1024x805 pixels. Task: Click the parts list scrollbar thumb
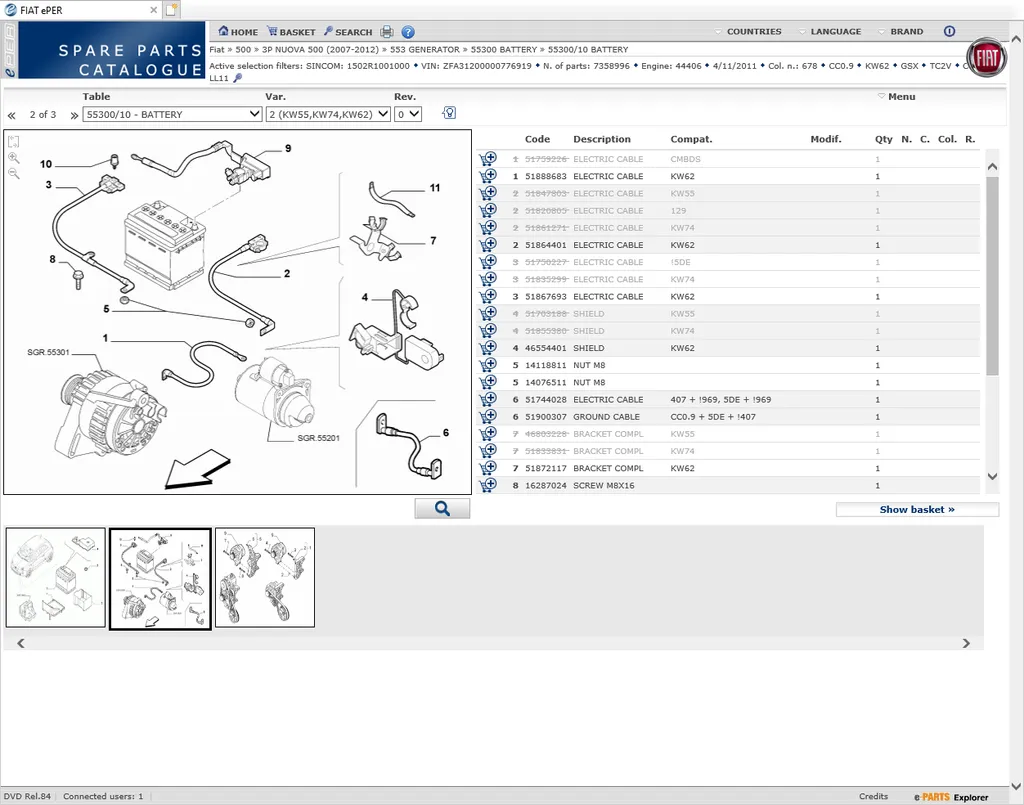(992, 275)
